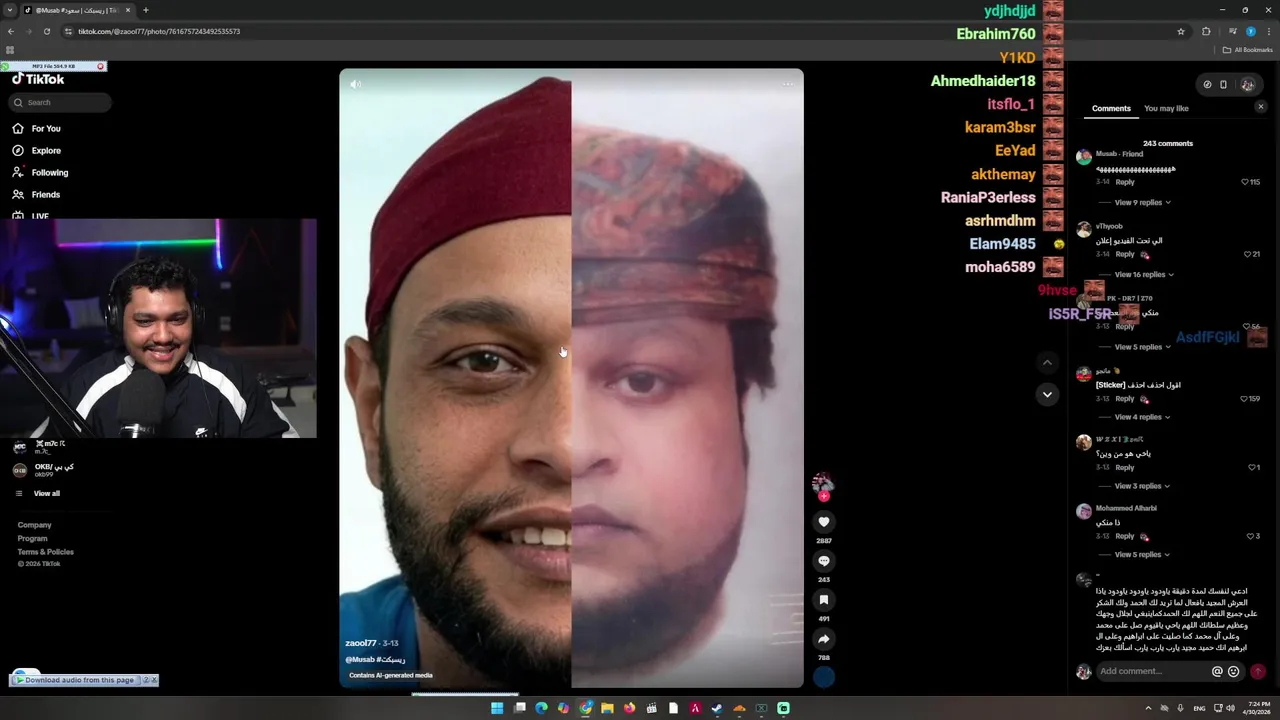The width and height of the screenshot is (1280, 720).
Task: Switch to the You may like tab
Action: 1166,108
